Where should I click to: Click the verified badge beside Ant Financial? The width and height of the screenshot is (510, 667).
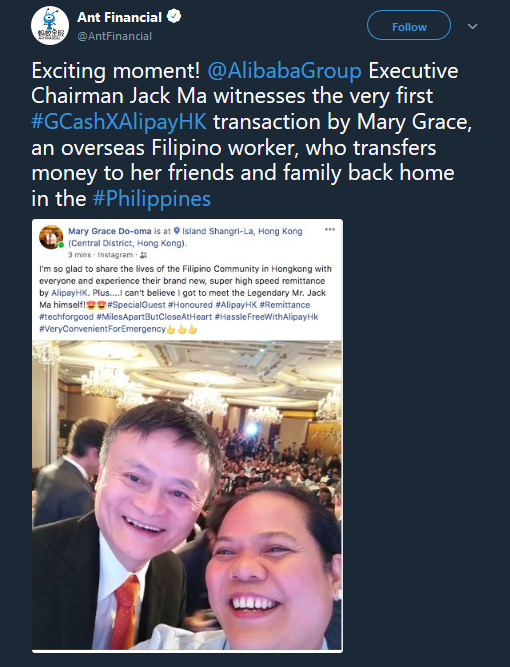tap(174, 17)
